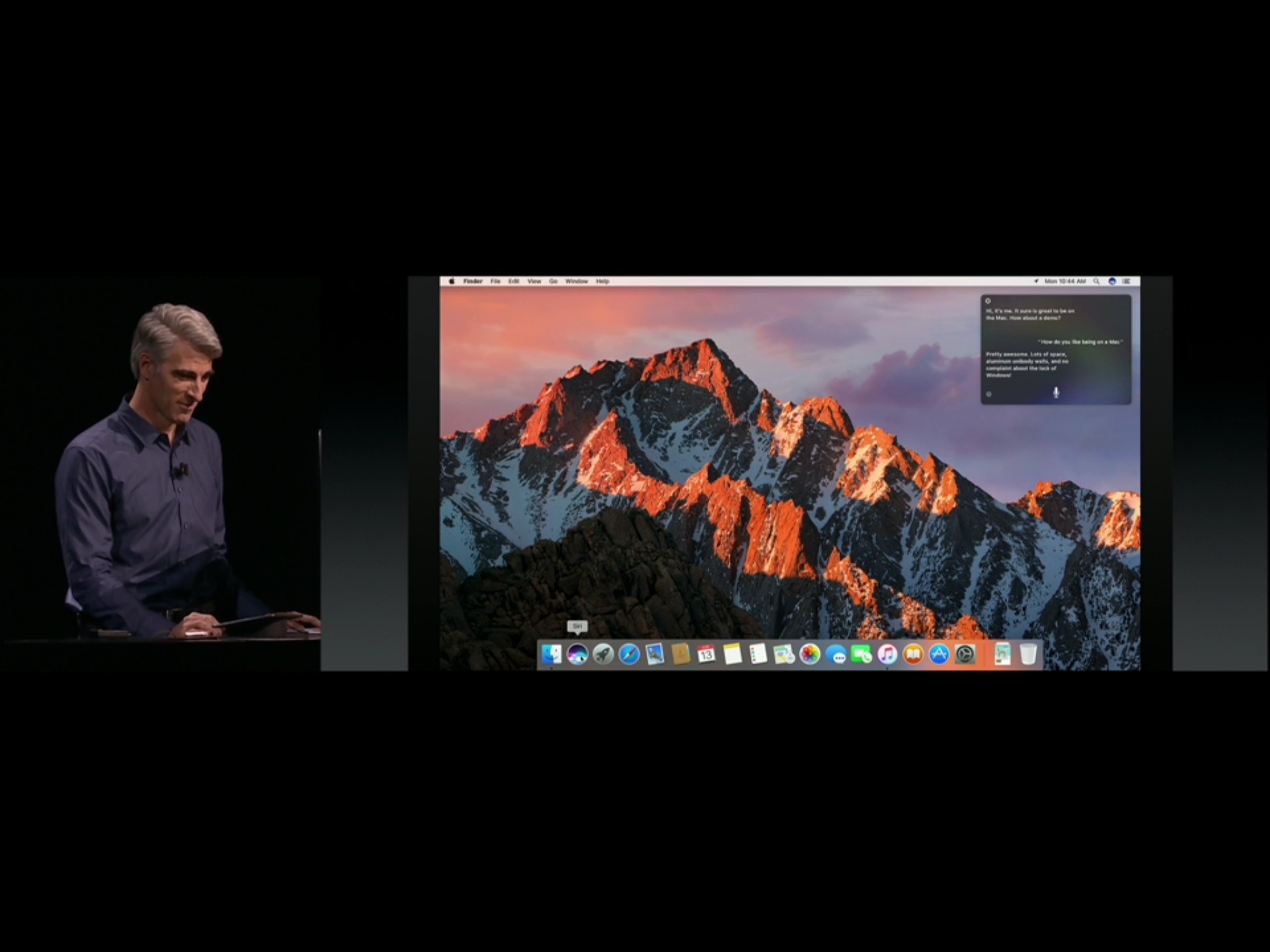Open the Window menu
Screen dimensions: 1270x952
pyautogui.click(x=577, y=281)
